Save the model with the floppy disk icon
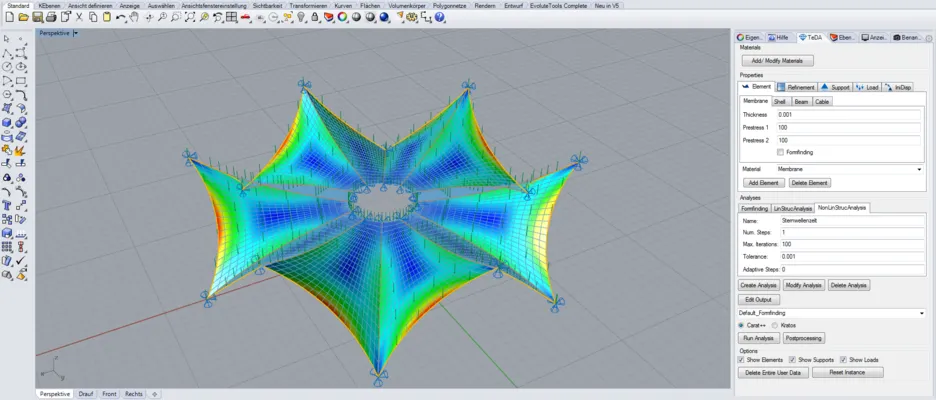Image resolution: width=936 pixels, height=400 pixels. click(37, 17)
